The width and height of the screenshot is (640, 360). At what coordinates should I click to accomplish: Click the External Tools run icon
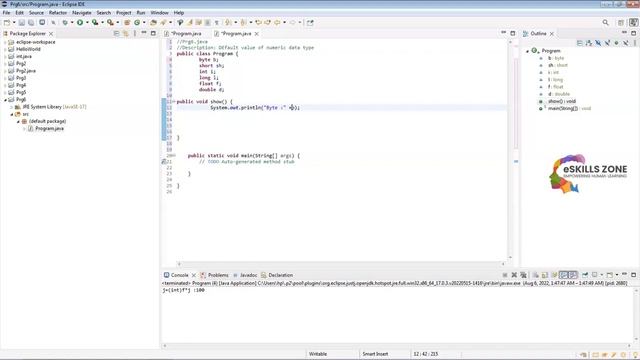110,23
